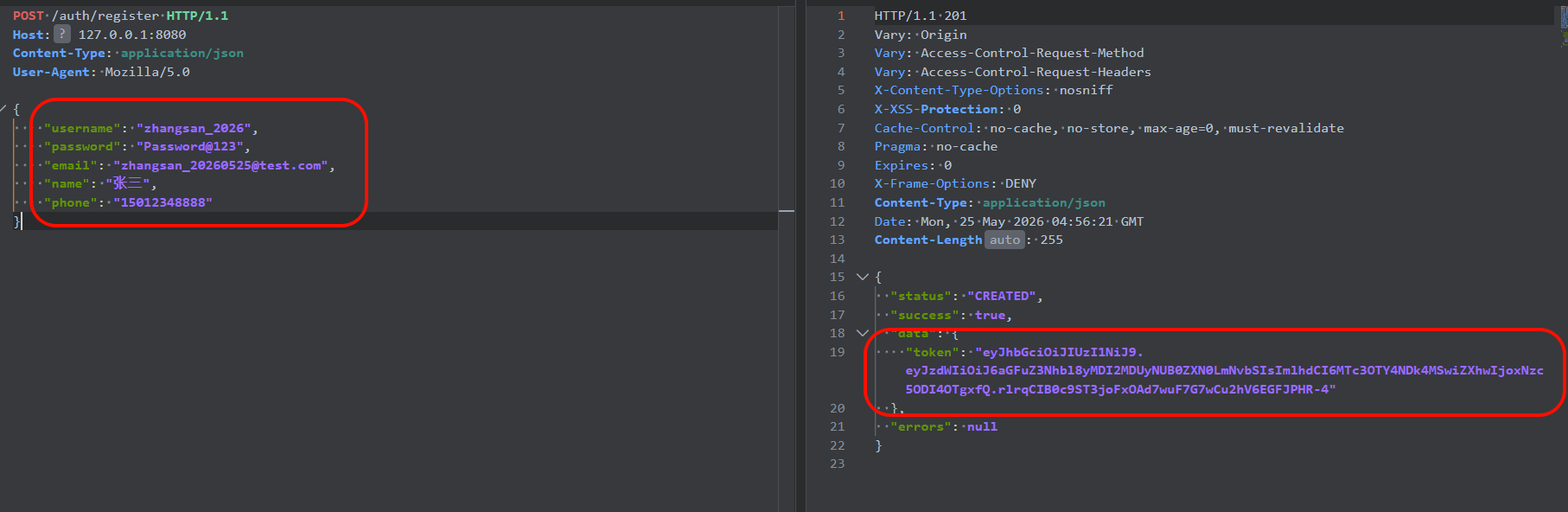
Task: Click the "success" key in response
Action: (x=924, y=315)
